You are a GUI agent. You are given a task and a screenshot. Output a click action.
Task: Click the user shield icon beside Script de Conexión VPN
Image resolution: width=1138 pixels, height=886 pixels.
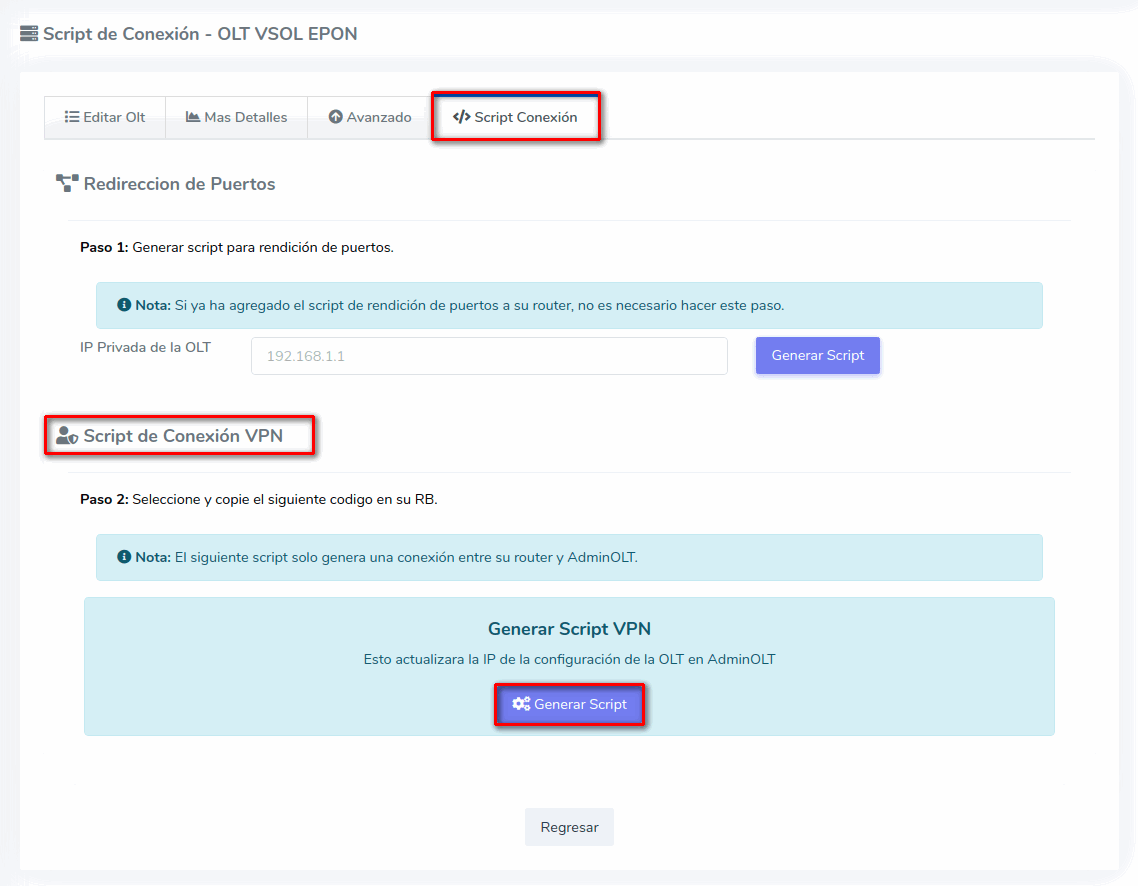67,436
